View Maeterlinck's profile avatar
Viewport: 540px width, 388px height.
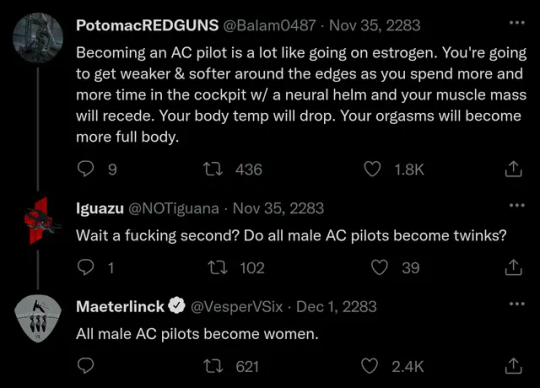[x=38, y=318]
